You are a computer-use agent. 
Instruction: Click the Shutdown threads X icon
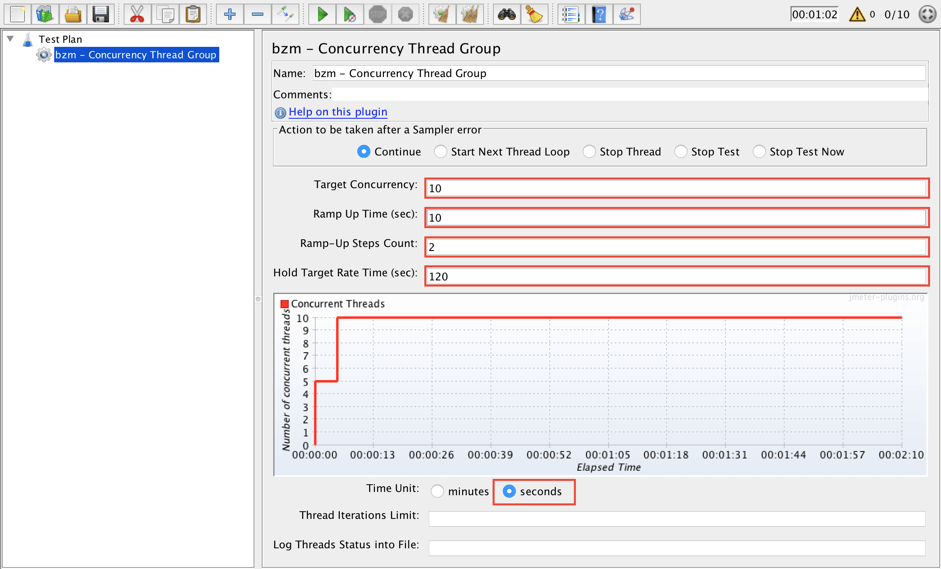[406, 14]
